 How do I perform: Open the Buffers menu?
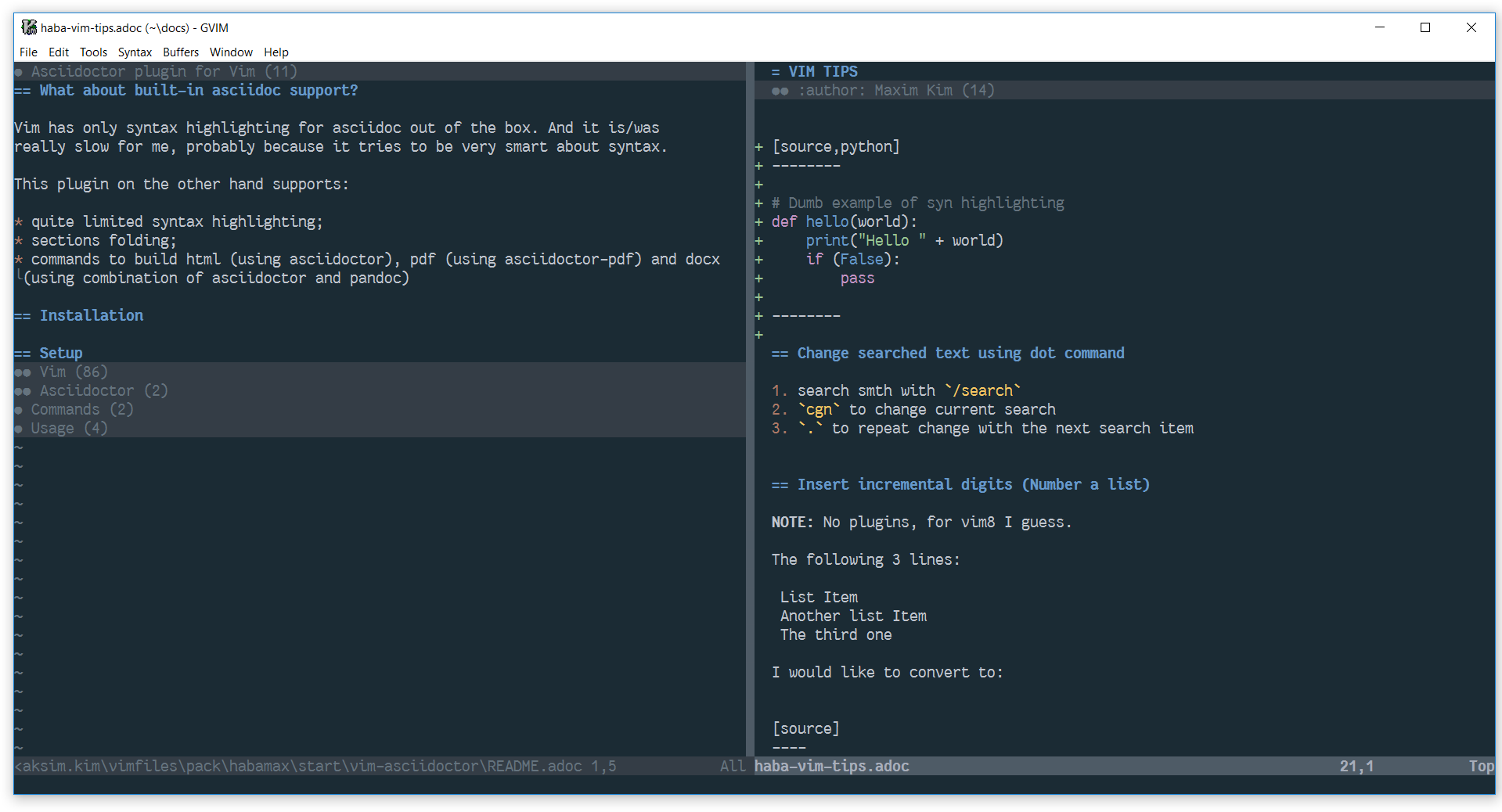click(181, 52)
